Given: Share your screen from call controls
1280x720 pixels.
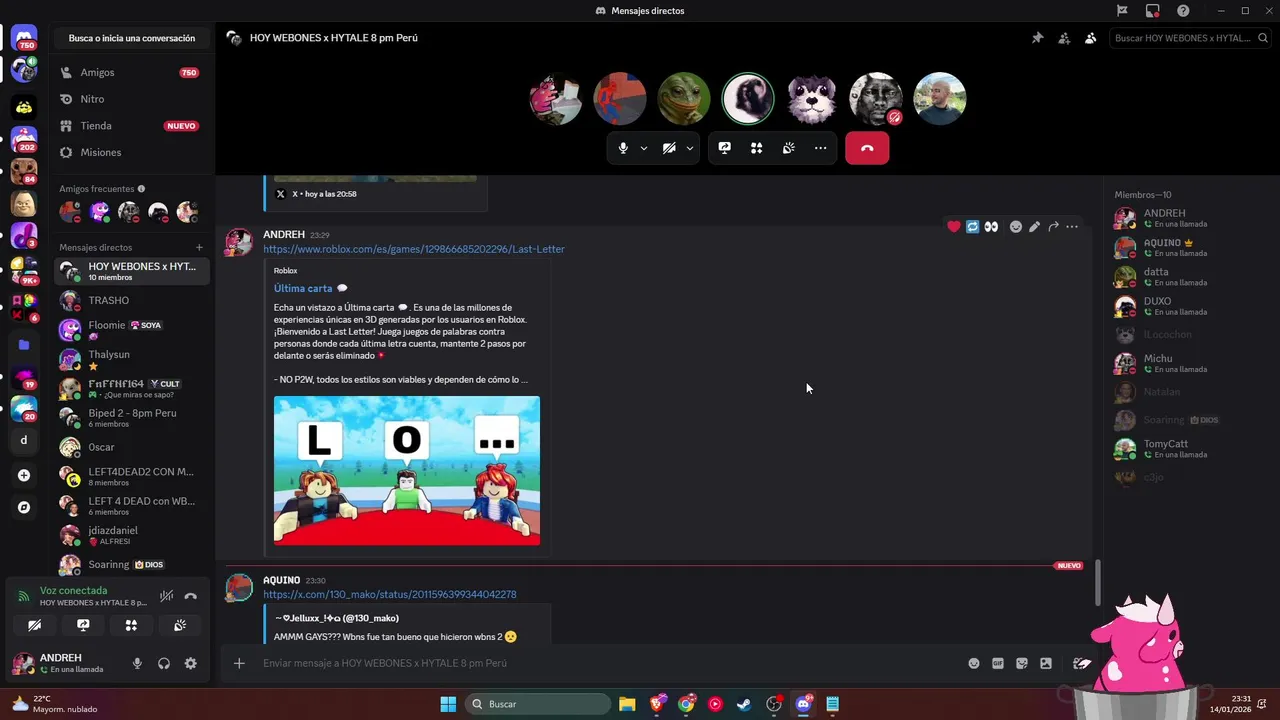Looking at the screenshot, I should (x=725, y=148).
